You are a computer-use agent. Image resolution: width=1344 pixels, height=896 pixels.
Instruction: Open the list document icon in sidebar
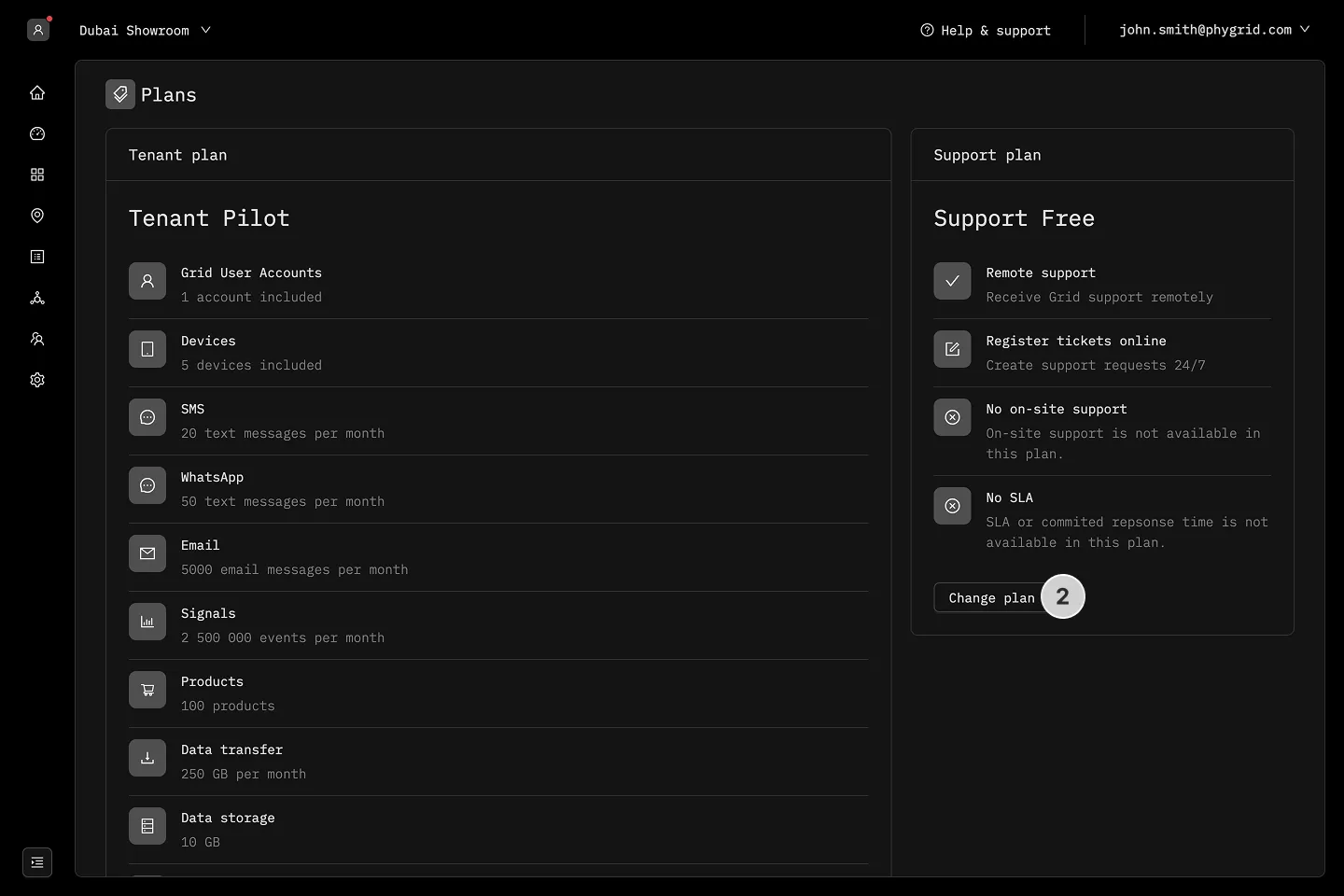tap(37, 257)
